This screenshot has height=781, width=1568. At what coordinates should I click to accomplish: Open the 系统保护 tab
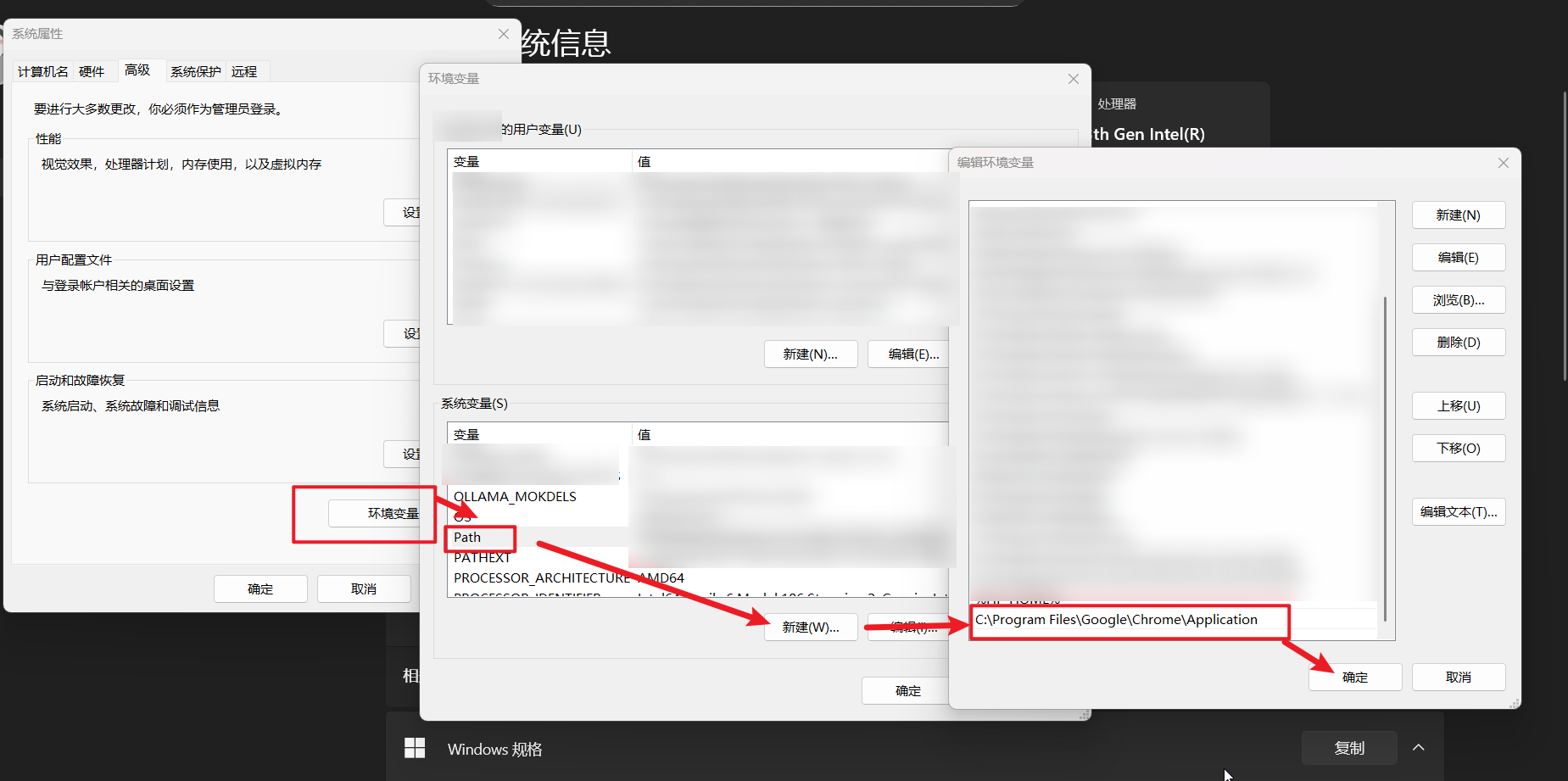point(195,71)
